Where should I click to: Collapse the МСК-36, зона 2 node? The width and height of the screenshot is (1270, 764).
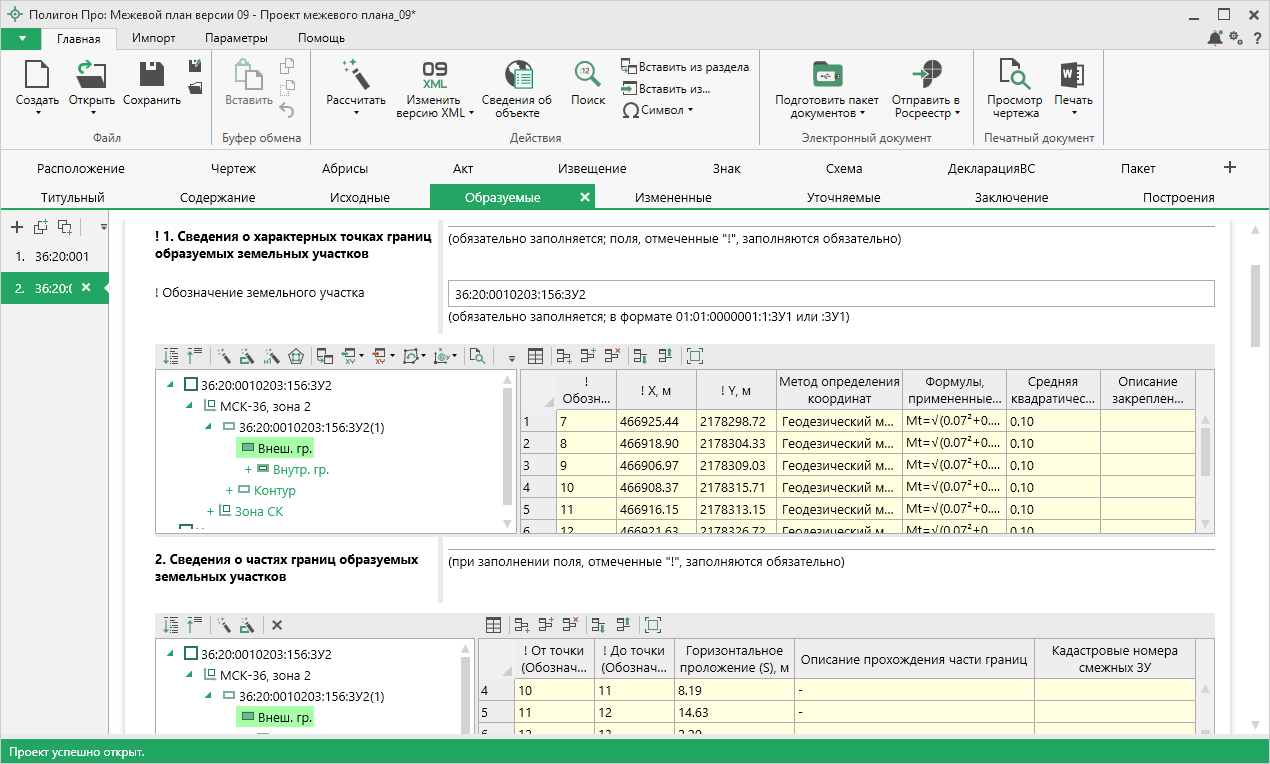(189, 405)
